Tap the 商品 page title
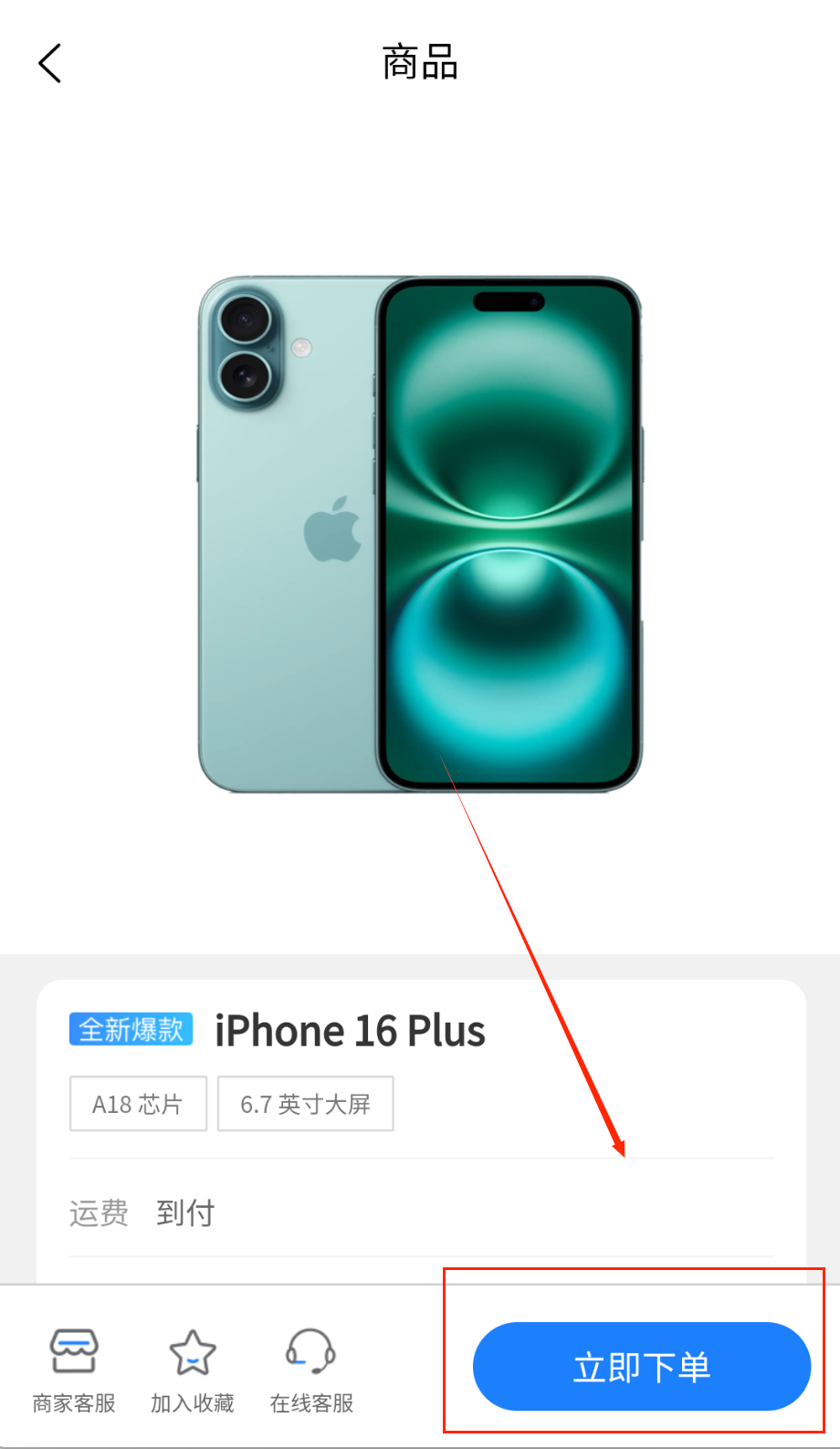840x1449 pixels. (x=420, y=63)
